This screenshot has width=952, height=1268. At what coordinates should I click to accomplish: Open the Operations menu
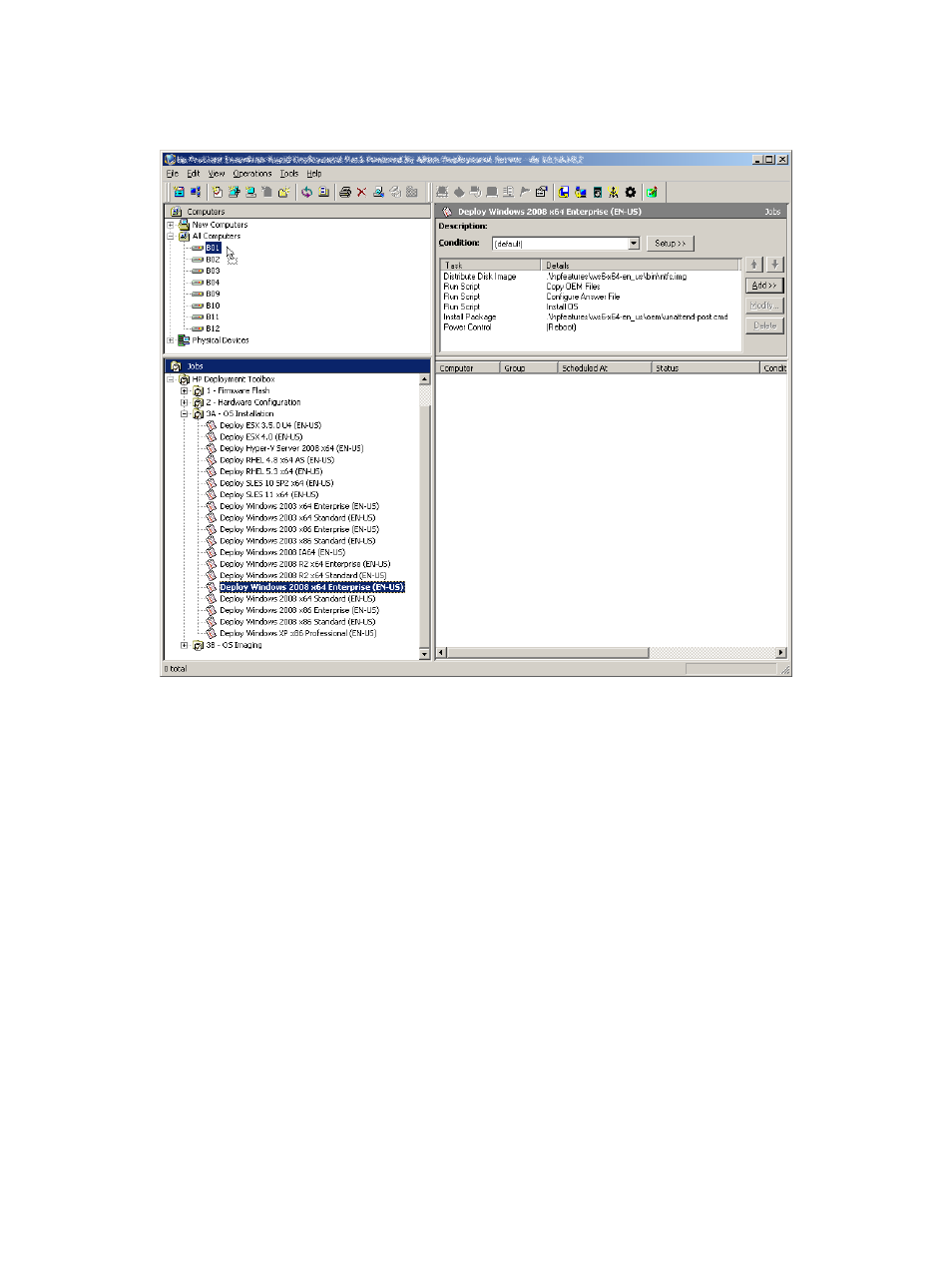point(252,174)
